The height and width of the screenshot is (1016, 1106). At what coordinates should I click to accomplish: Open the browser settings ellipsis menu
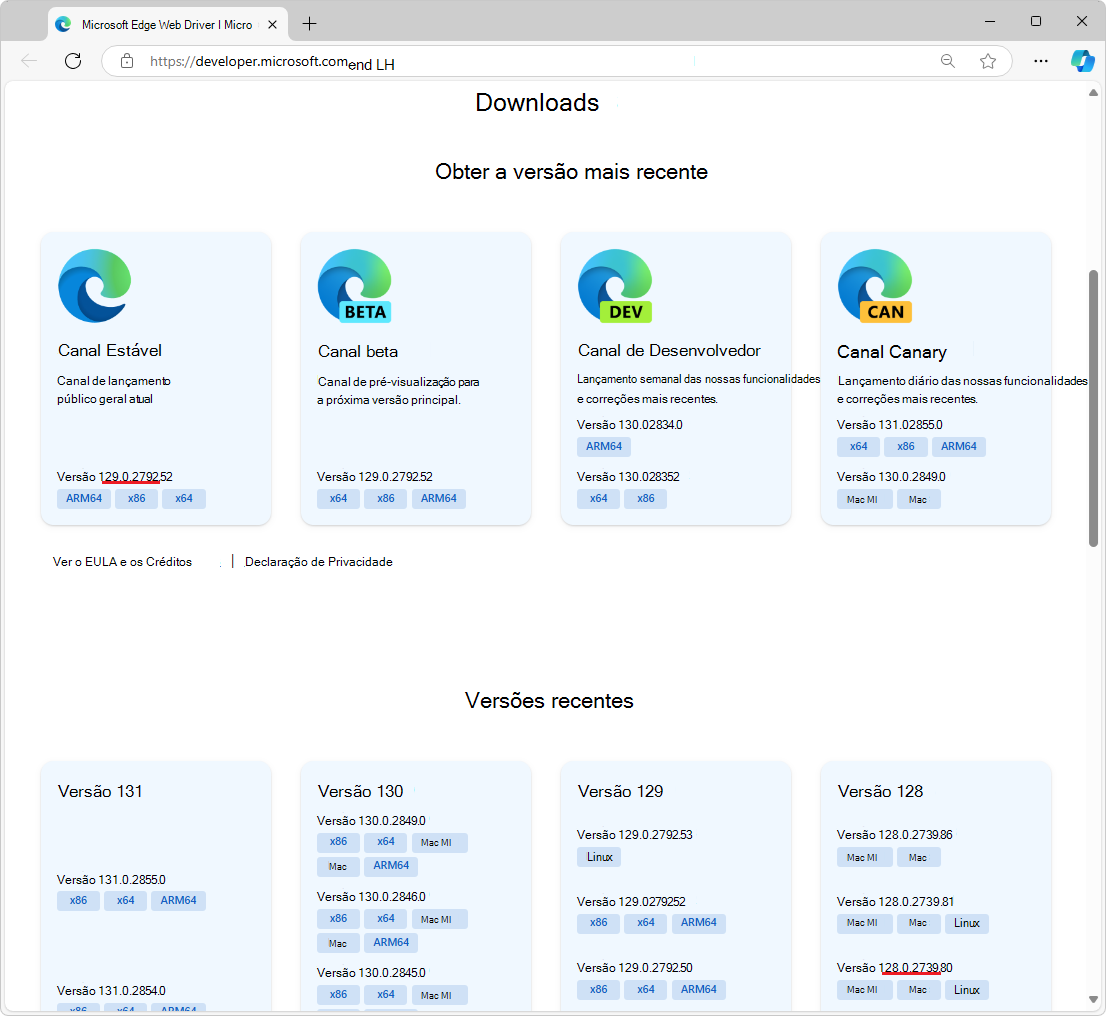[1040, 61]
